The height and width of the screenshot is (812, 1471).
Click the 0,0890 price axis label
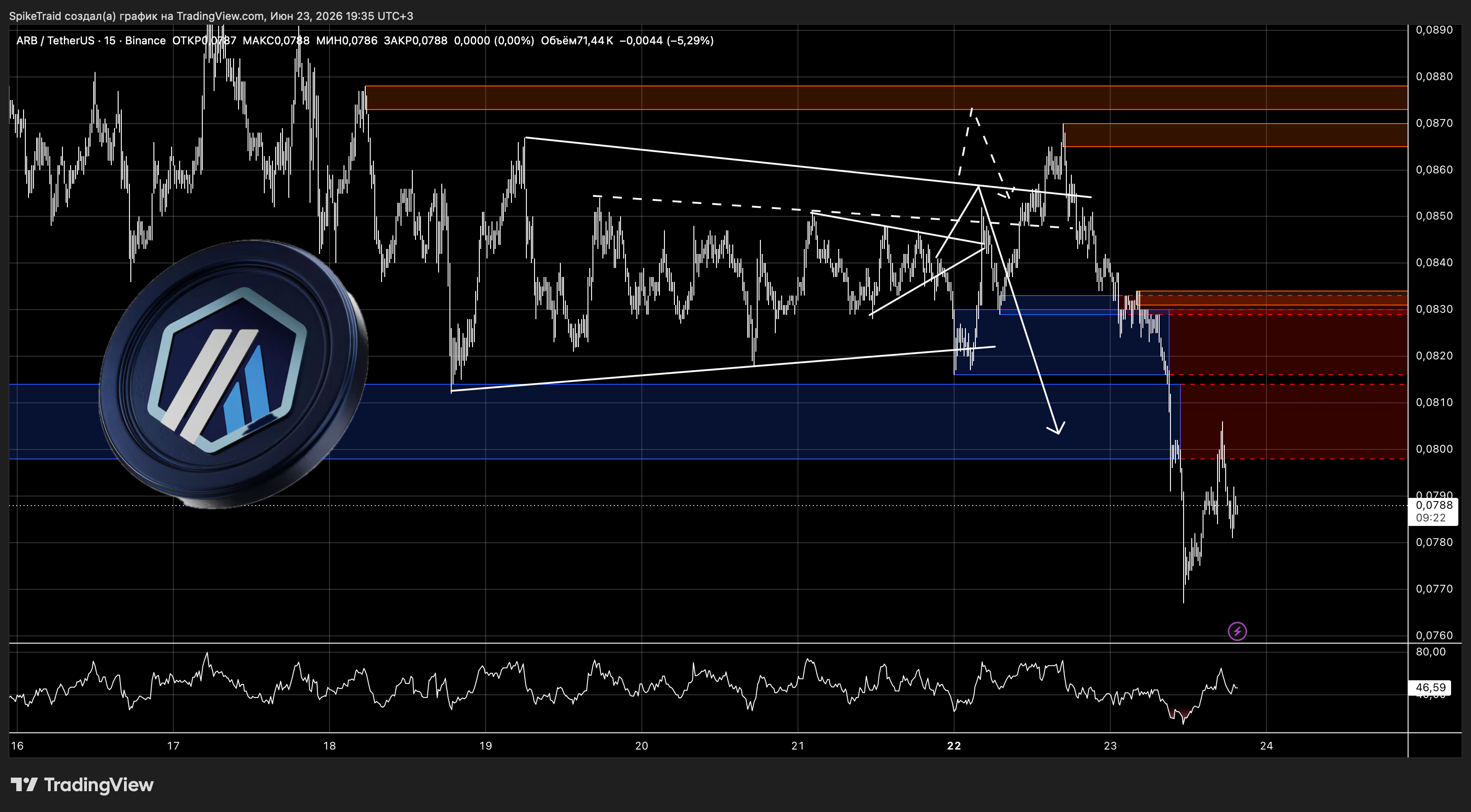click(1434, 30)
